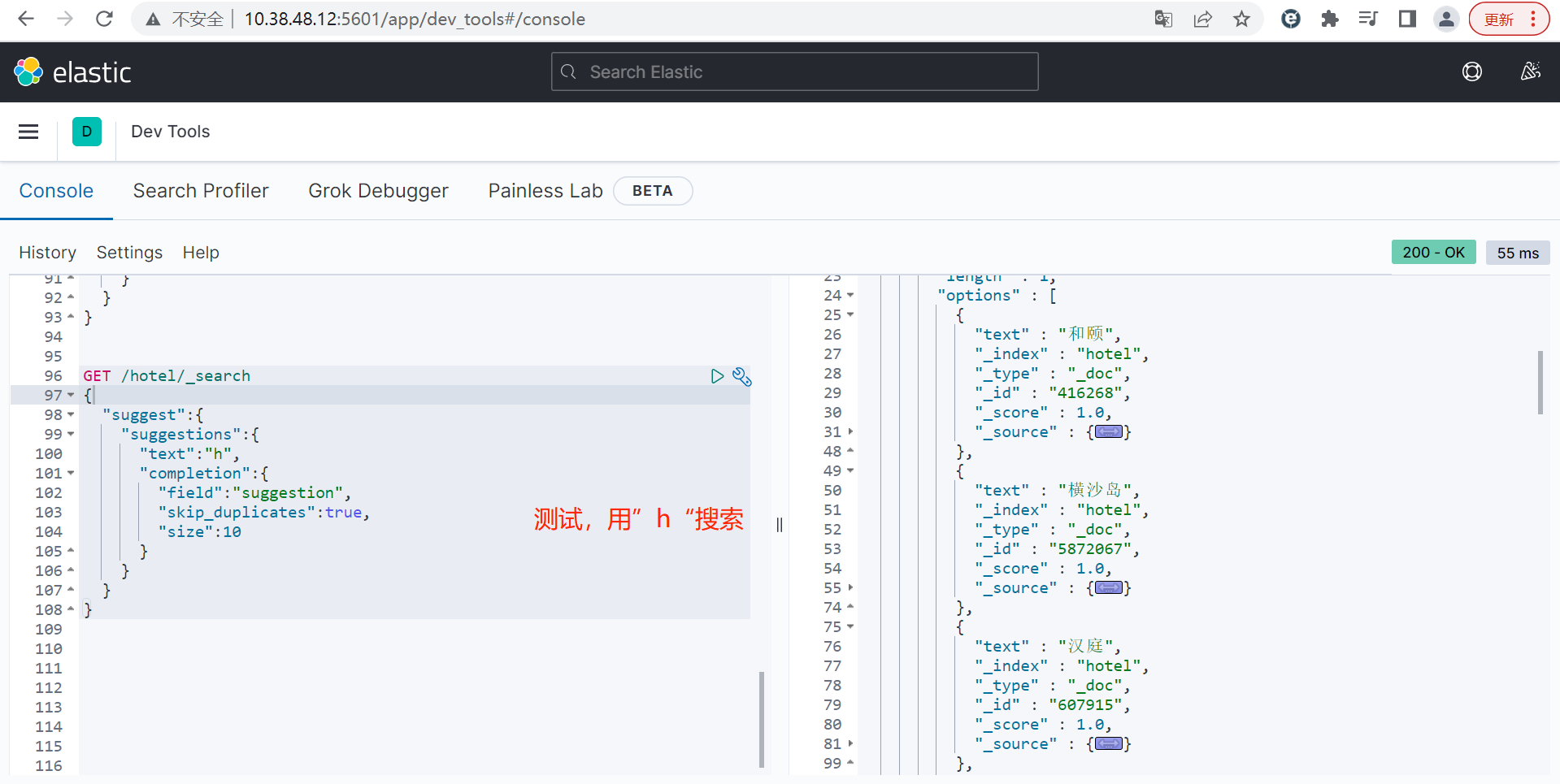Click the 55 ms response time badge
Screen dimensions: 1560x784
(1518, 253)
